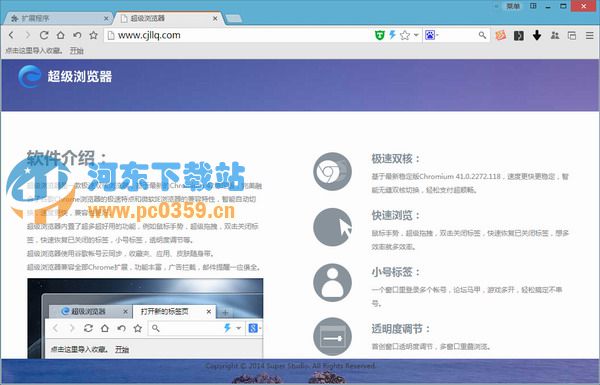This screenshot has width=600, height=385.
Task: Reload the current page
Action: 44,35
